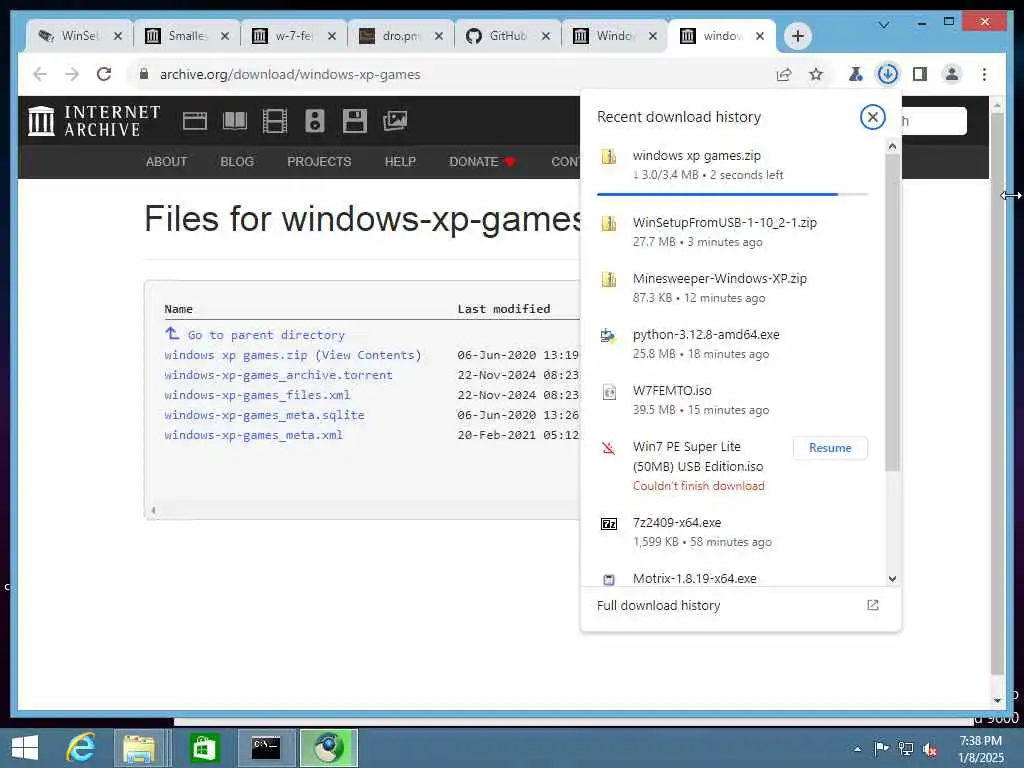Image resolution: width=1024 pixels, height=768 pixels.
Task: Click the Go to parent directory arrow icon
Action: tap(172, 333)
